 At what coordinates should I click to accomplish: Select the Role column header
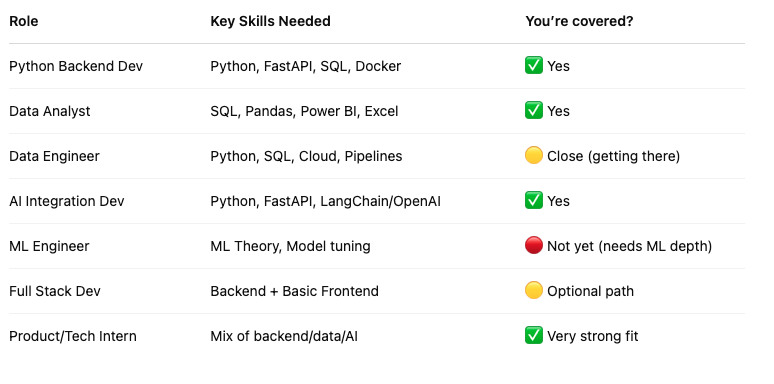click(x=24, y=21)
